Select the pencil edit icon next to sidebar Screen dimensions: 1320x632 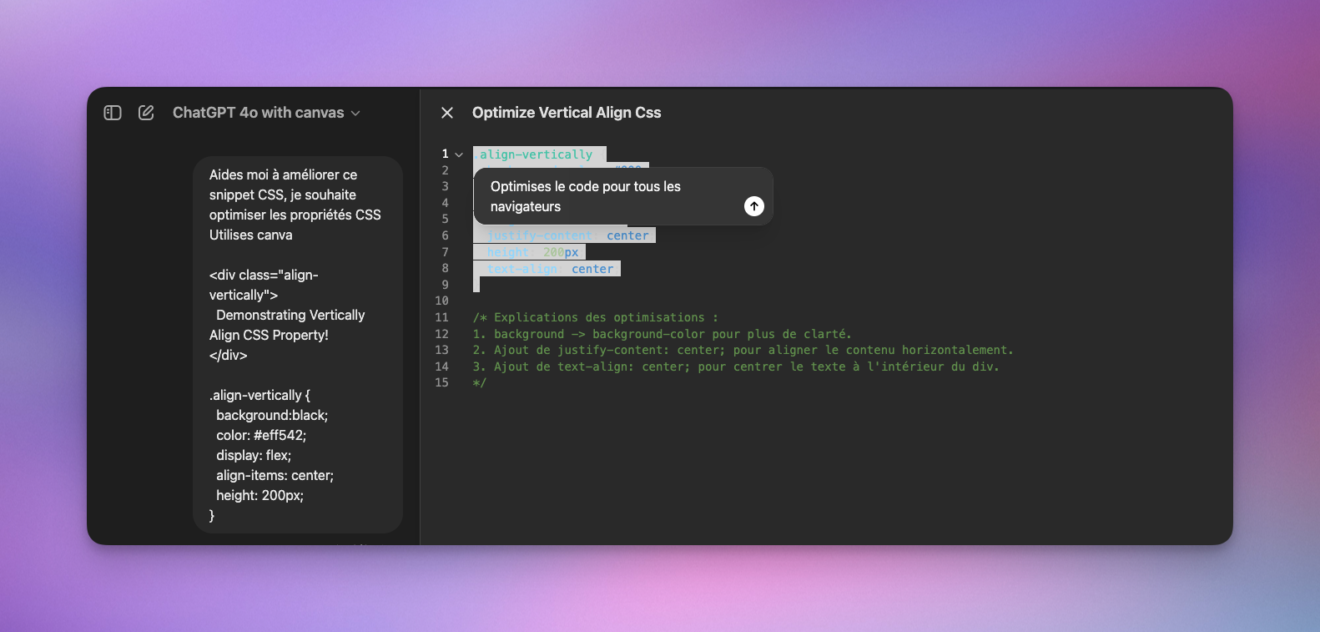(146, 112)
